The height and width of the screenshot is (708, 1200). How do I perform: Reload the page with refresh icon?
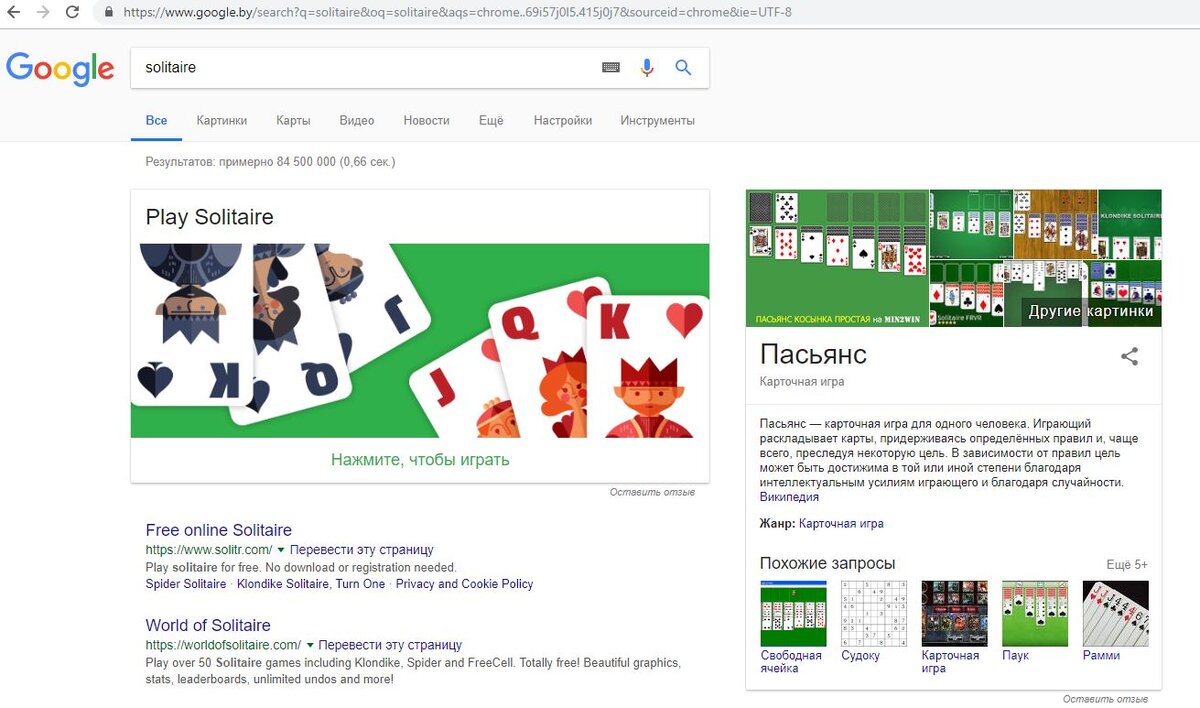click(x=72, y=13)
